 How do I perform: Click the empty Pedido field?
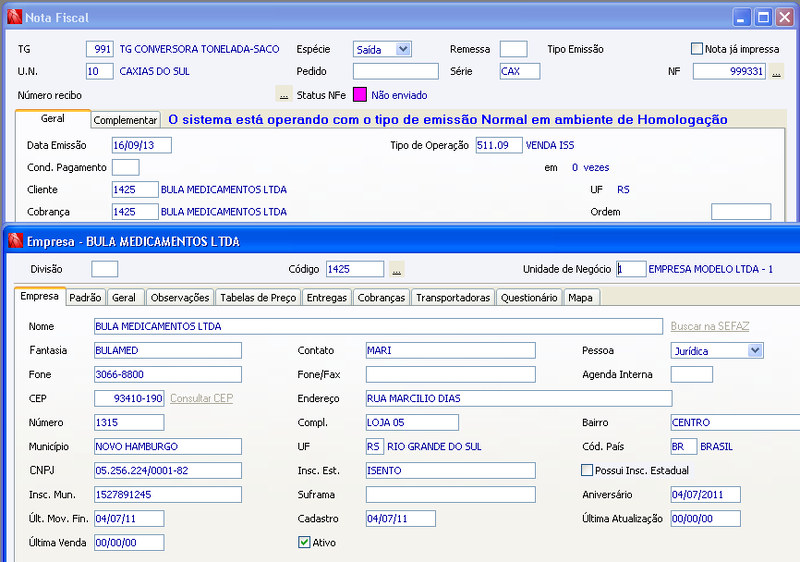(396, 71)
